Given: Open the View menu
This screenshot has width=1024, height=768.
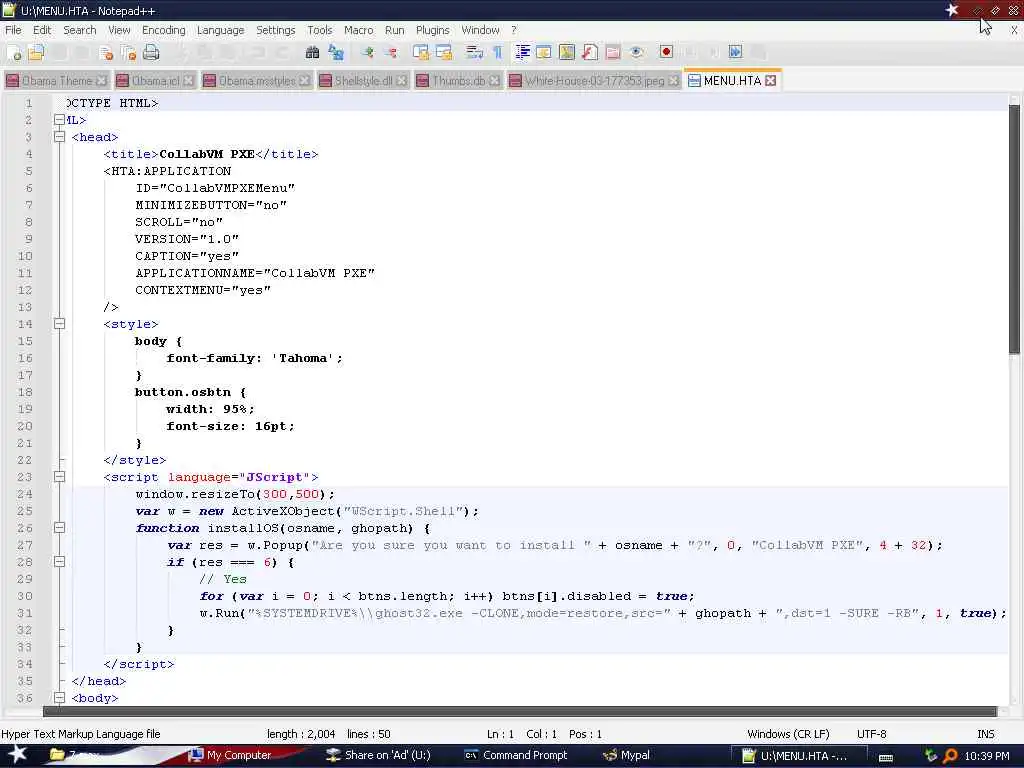Looking at the screenshot, I should pyautogui.click(x=119, y=30).
